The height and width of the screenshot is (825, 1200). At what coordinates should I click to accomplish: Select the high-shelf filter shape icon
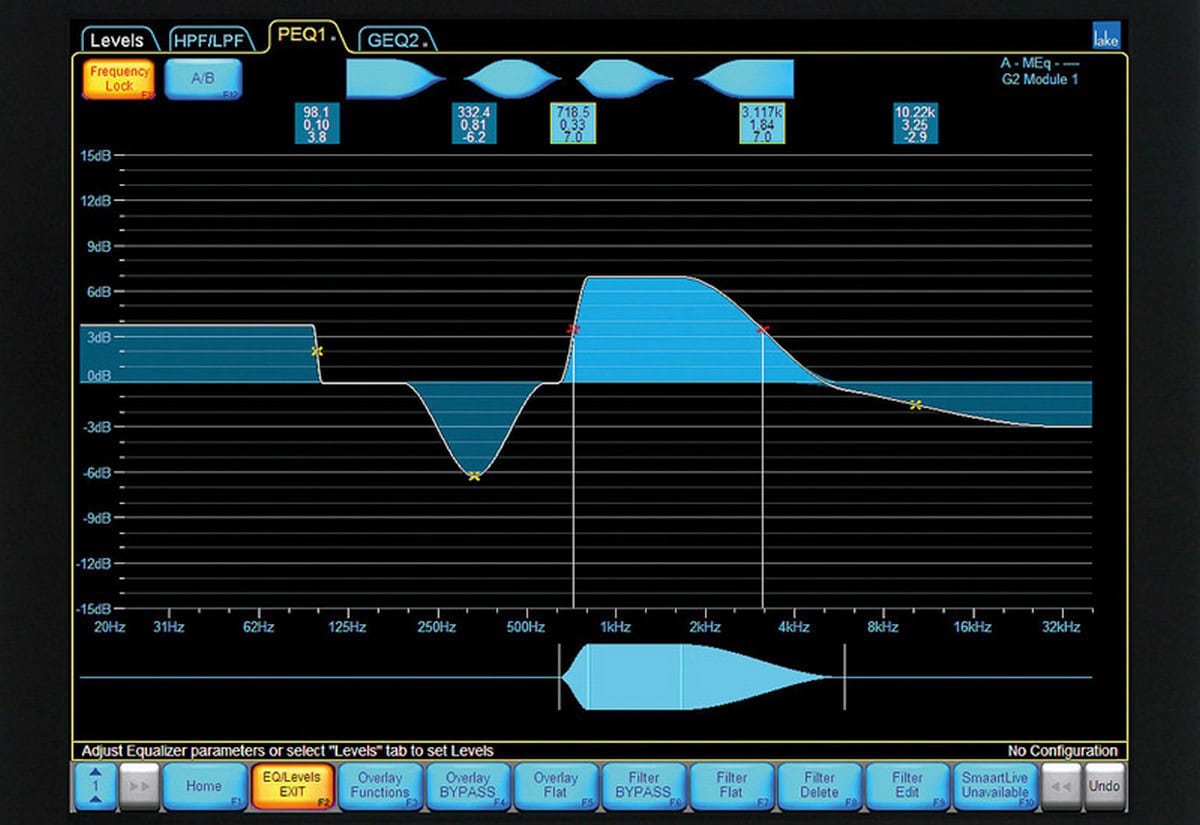745,79
